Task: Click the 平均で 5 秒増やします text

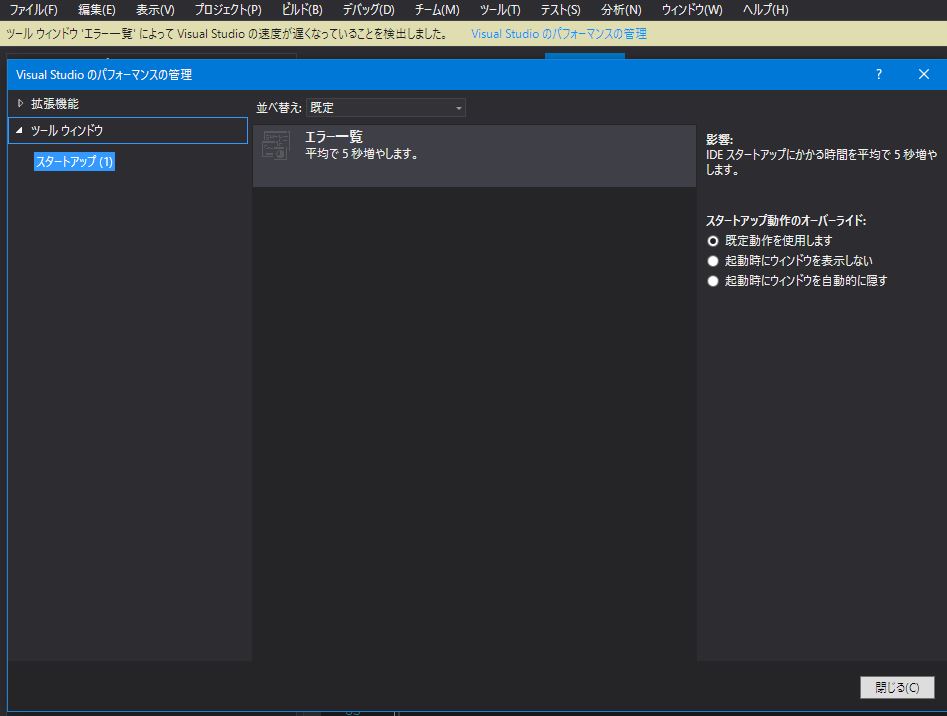Action: tap(362, 154)
